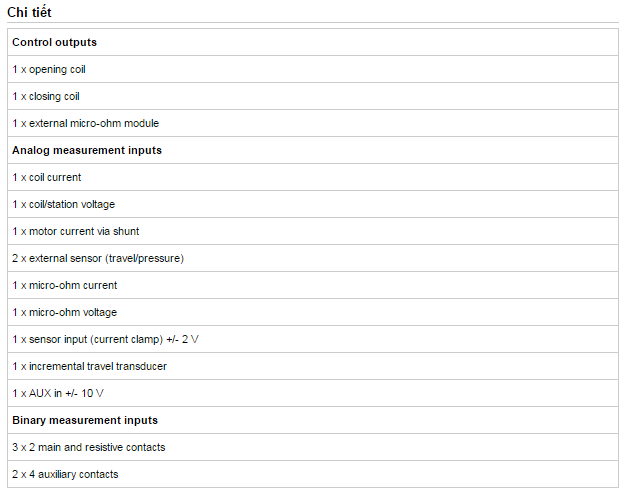Image resolution: width=627 pixels, height=494 pixels.
Task: Select the "1 x AUX in +/- 10 V" row
Action: [x=313, y=393]
